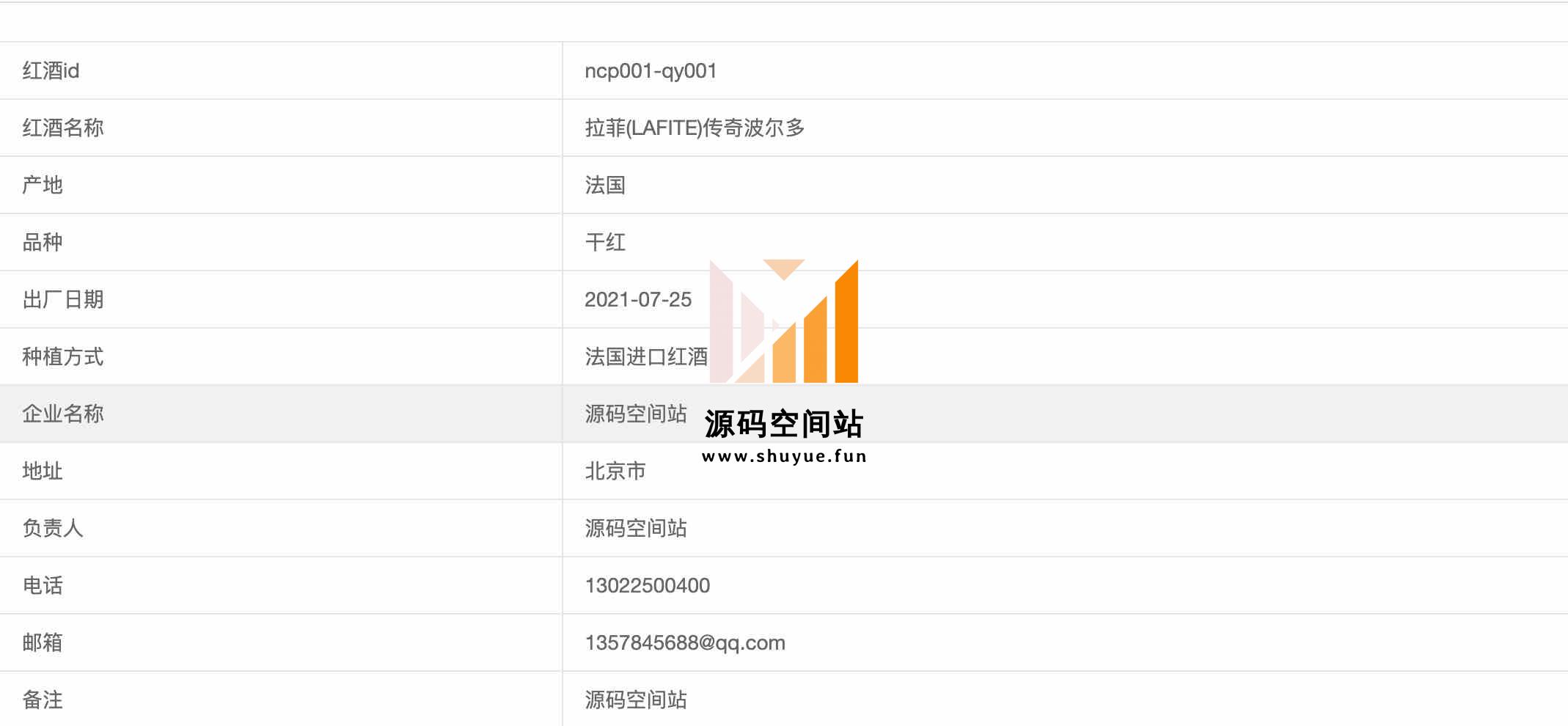Click the 源码空间站 value in 备注 row
The width and height of the screenshot is (1568, 726).
click(636, 700)
